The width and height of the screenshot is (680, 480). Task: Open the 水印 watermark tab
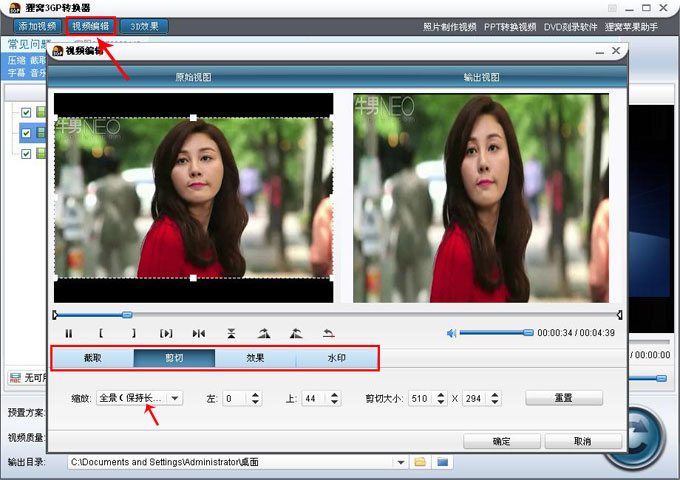pos(337,358)
